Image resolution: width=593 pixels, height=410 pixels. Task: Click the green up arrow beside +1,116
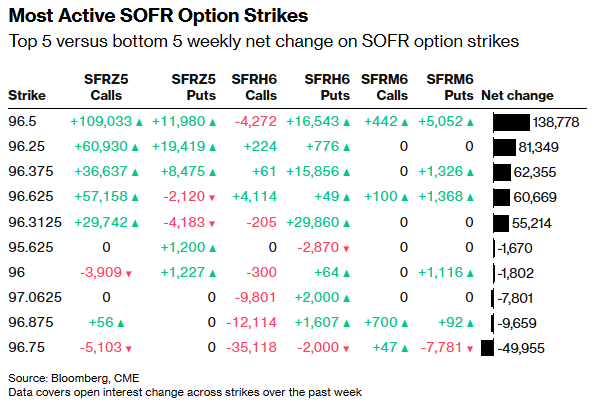point(470,273)
